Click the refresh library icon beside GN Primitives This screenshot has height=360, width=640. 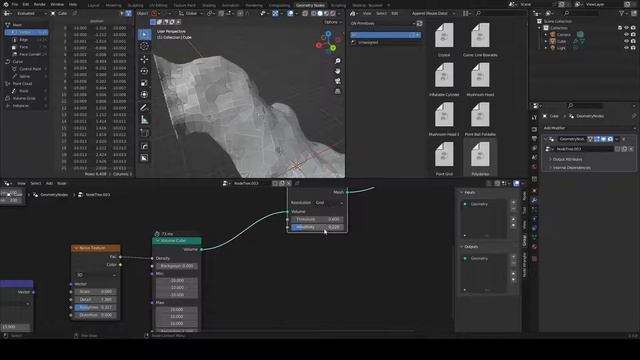(x=420, y=24)
